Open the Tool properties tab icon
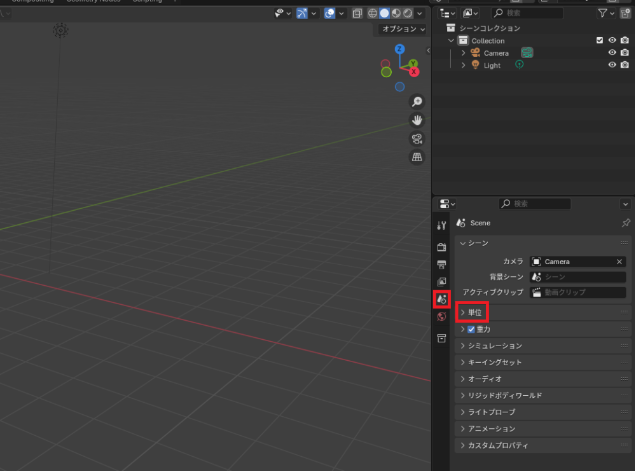This screenshot has height=471, width=635. (442, 226)
